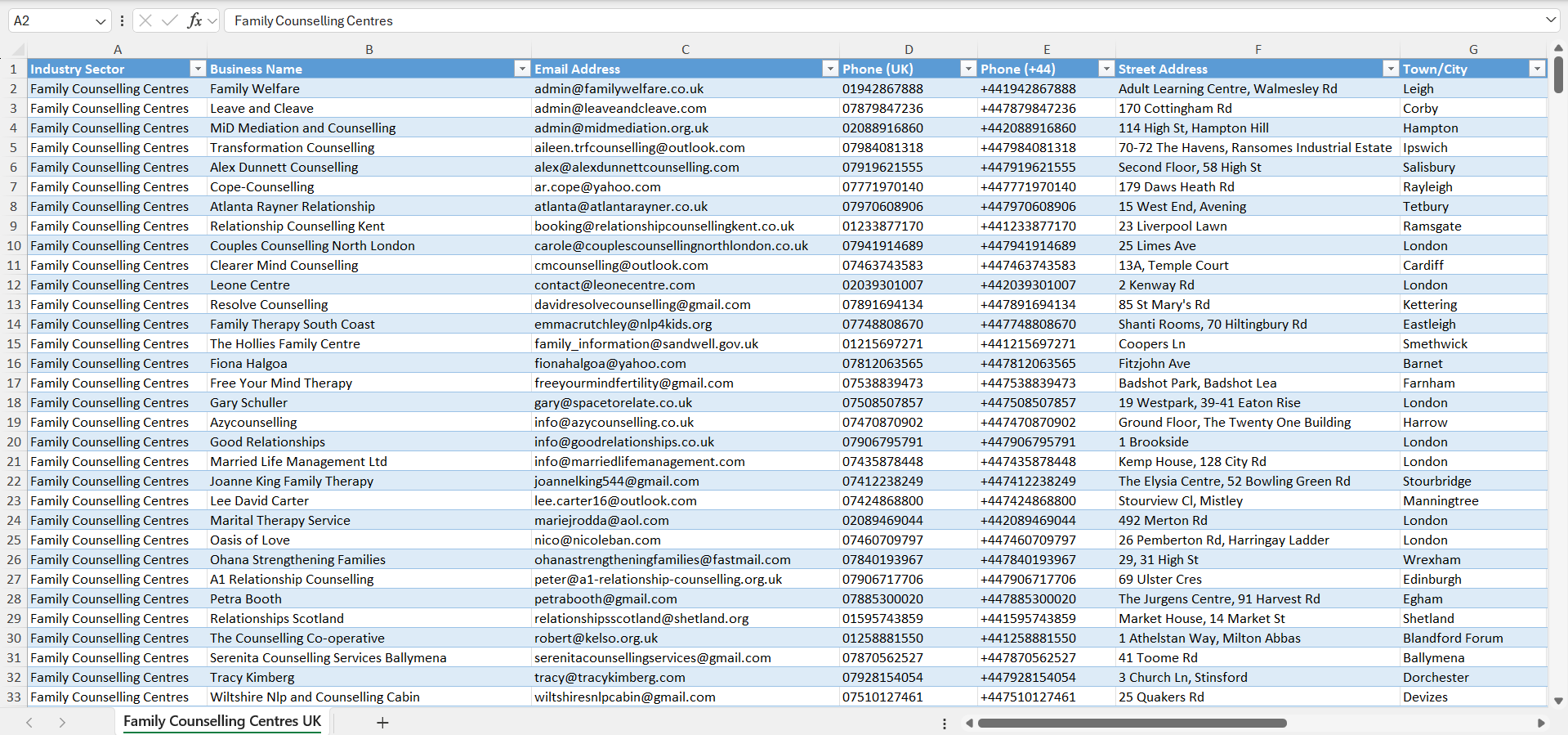Image resolution: width=1568 pixels, height=735 pixels.
Task: Open the Insert Function fx icon
Action: coord(194,20)
